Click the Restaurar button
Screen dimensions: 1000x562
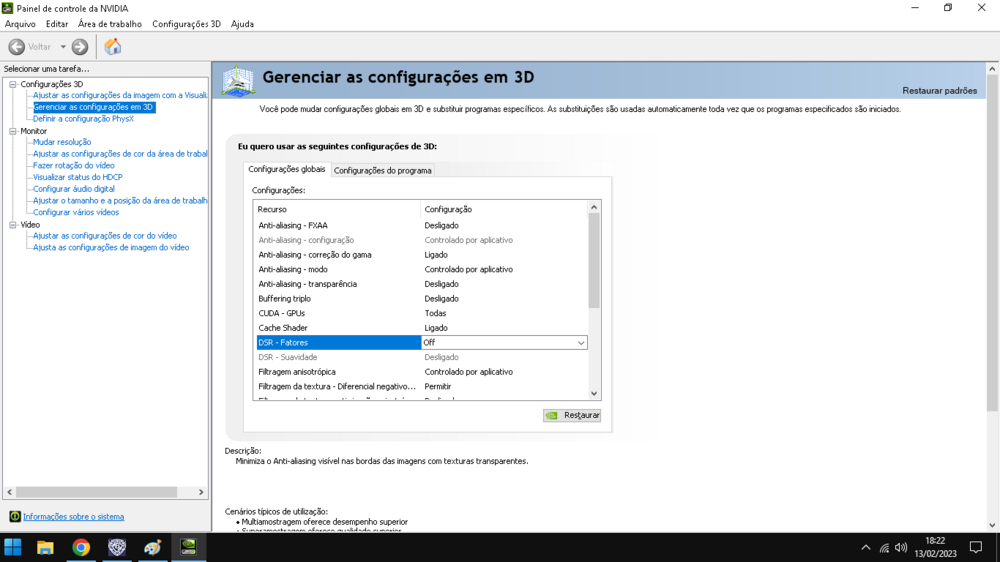(x=572, y=415)
